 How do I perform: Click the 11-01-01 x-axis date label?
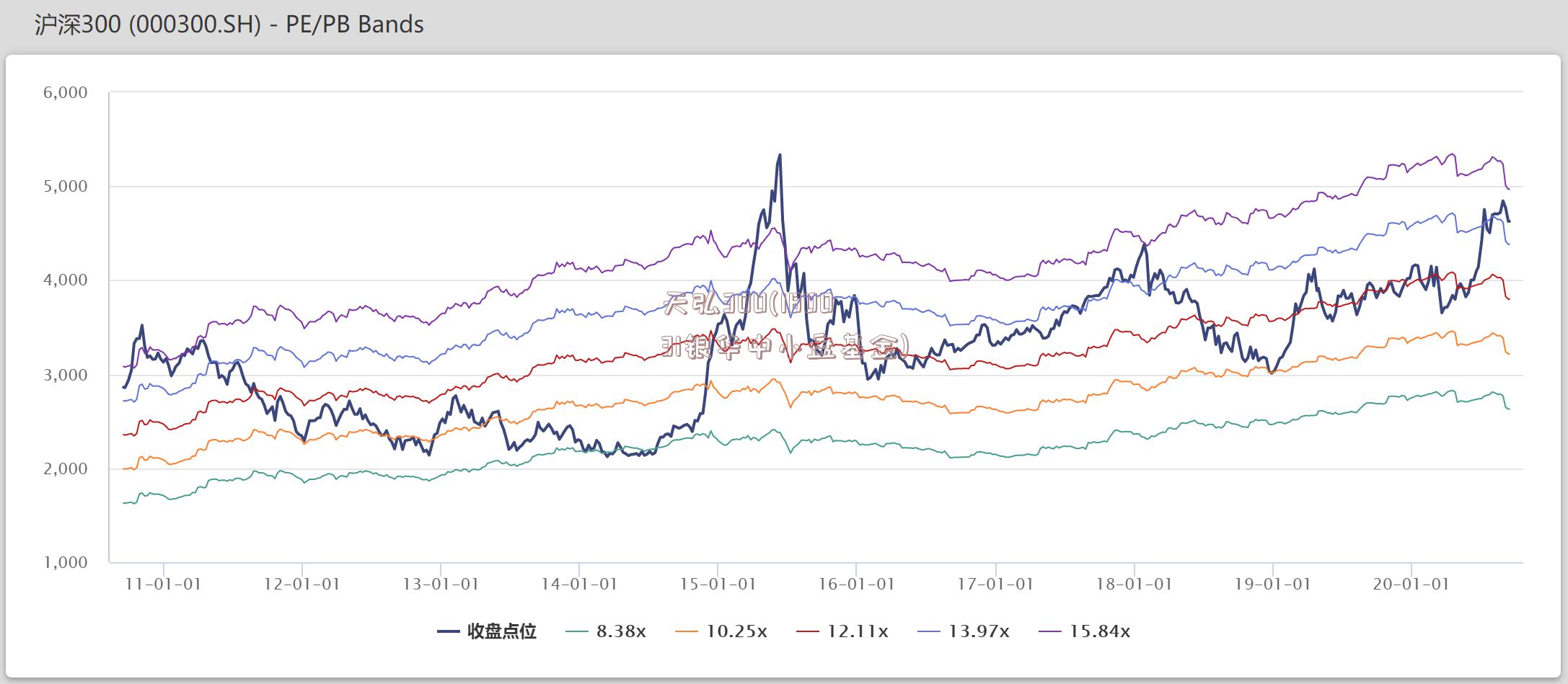tap(163, 584)
